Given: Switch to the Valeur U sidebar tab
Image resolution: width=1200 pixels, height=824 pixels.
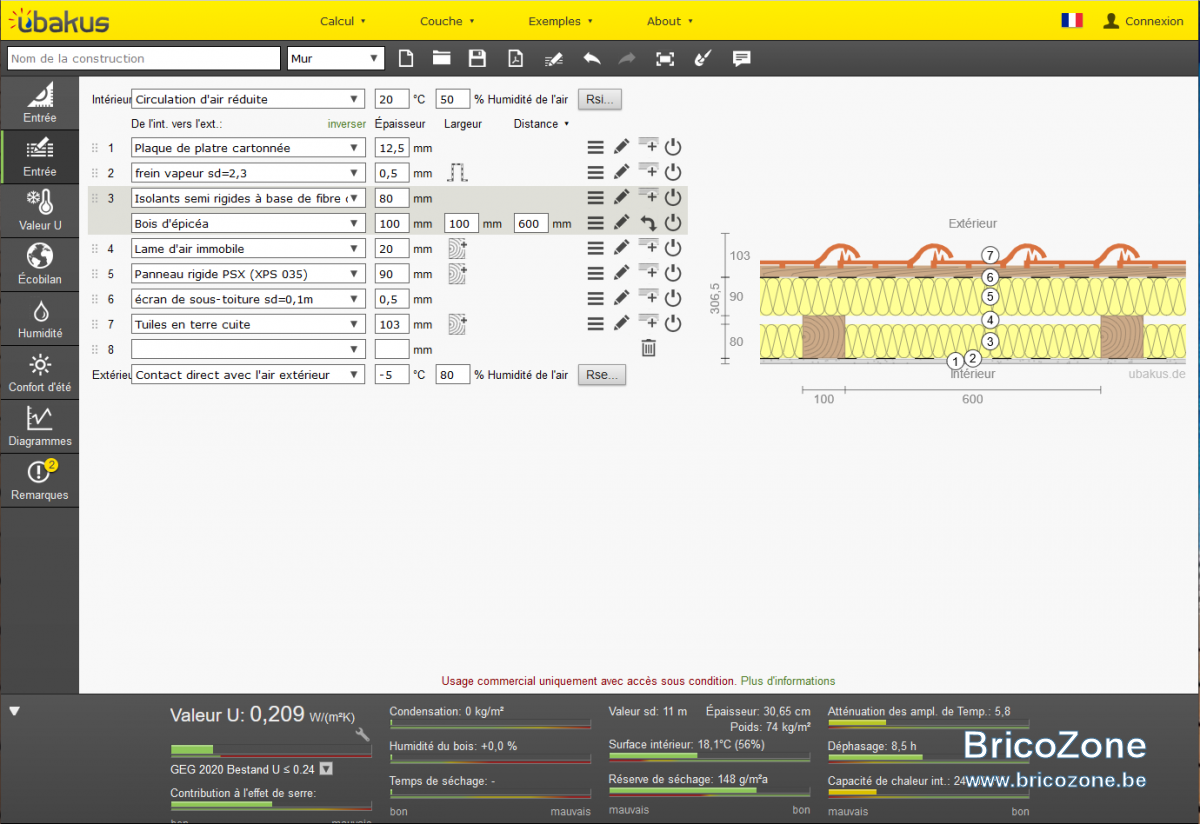Looking at the screenshot, I should pos(40,210).
